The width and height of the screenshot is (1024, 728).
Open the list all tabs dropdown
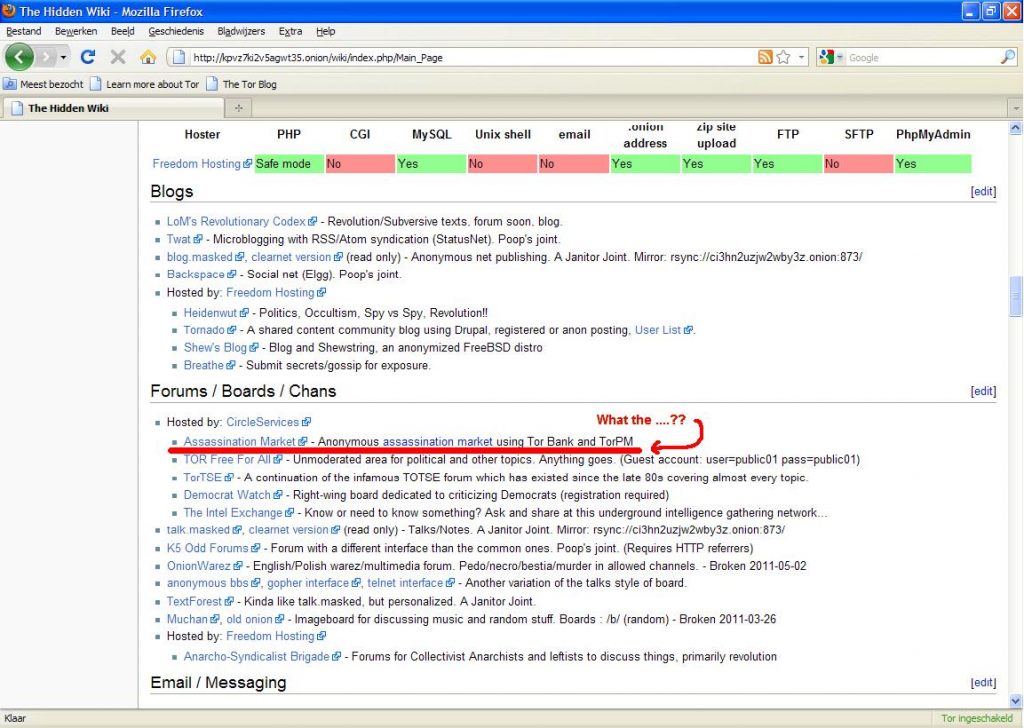point(1016,108)
